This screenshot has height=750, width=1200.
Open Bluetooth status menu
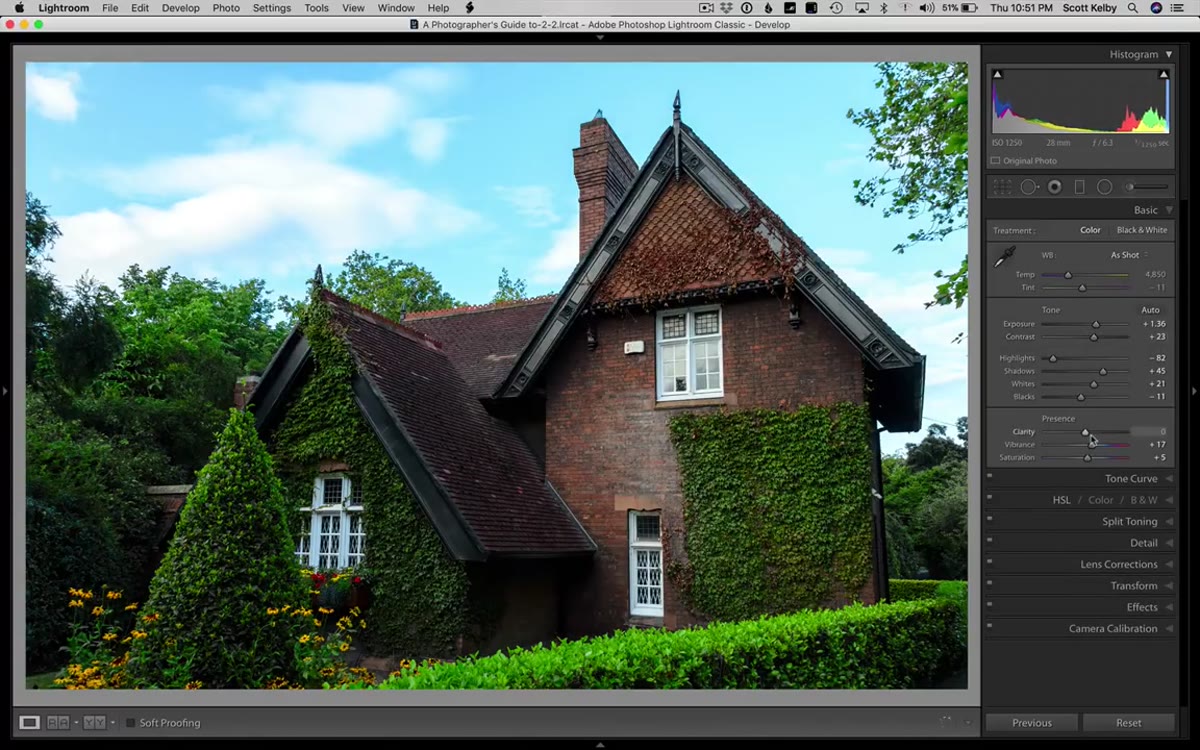click(883, 8)
